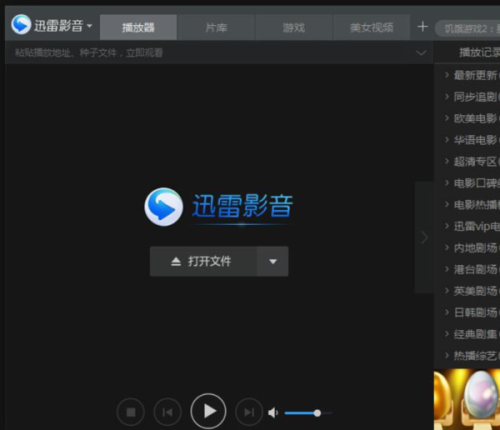The height and width of the screenshot is (430, 500).
Task: Open the dropdown arrow beside 打开文件
Action: coord(273,261)
